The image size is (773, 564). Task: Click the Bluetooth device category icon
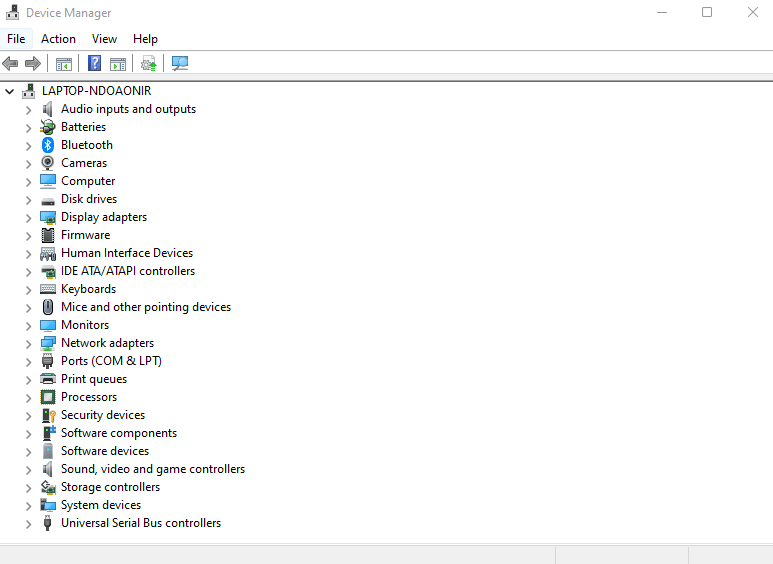48,145
